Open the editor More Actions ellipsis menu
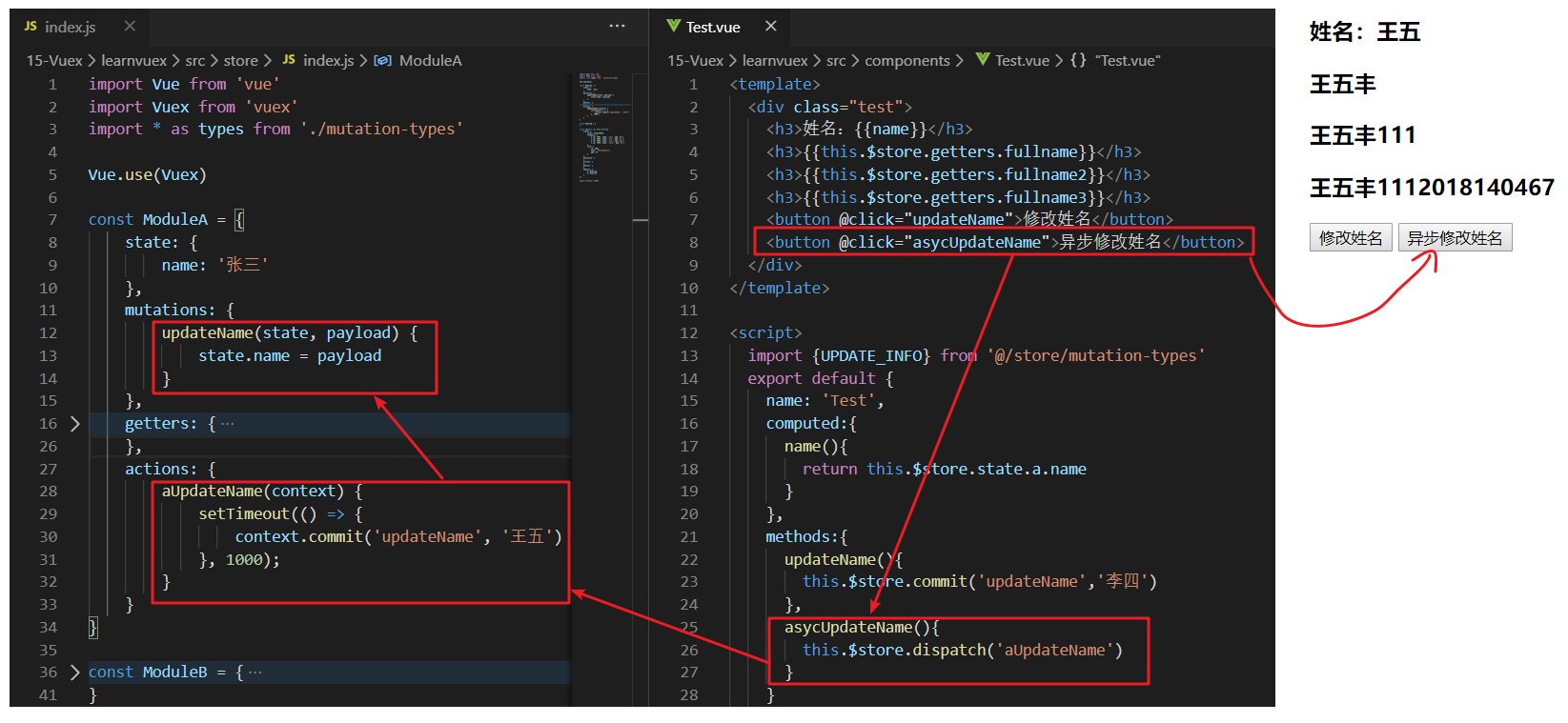 (617, 27)
